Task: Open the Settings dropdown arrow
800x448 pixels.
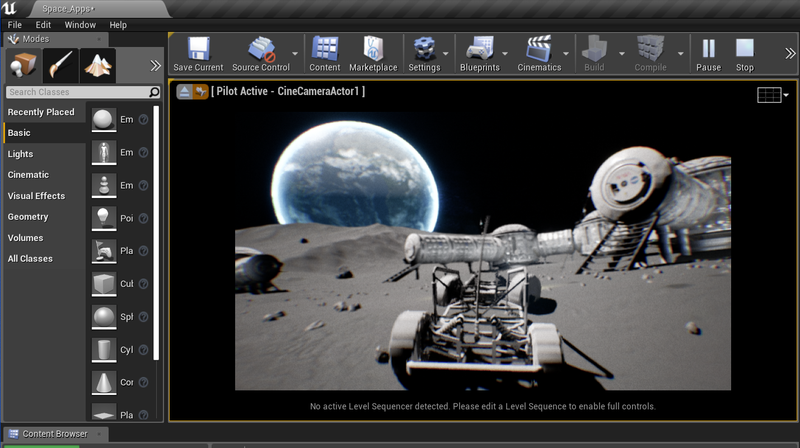Action: (x=447, y=53)
